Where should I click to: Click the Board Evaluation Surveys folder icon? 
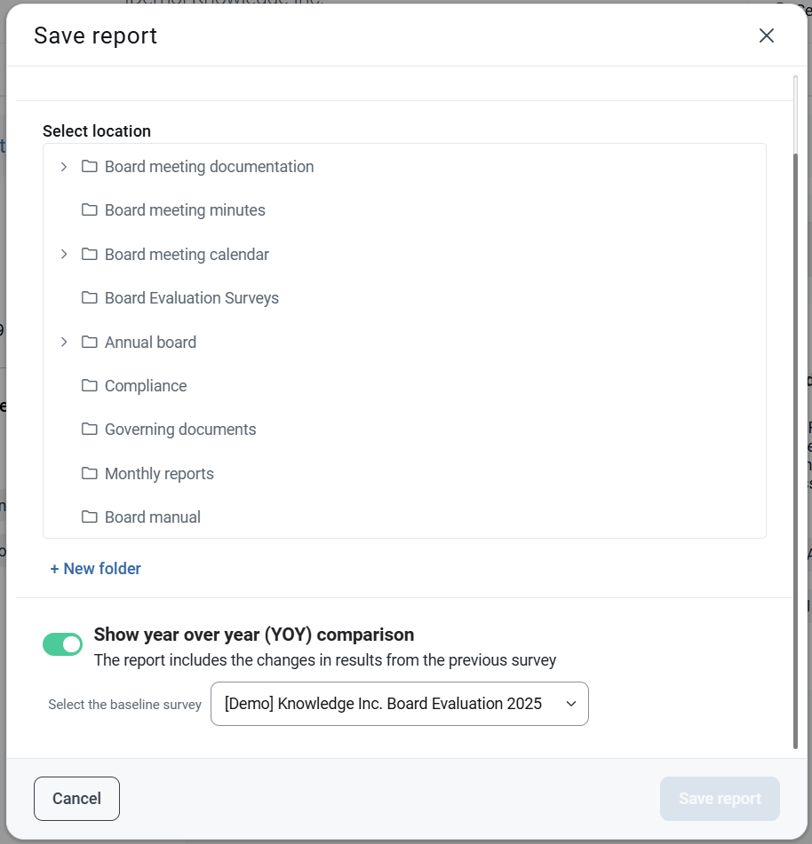89,298
